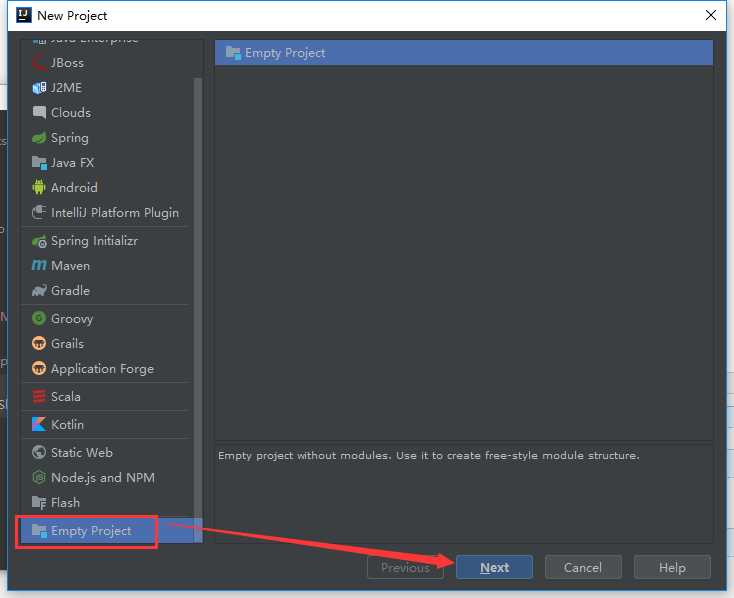Pick the Static Web globe icon
734x598 pixels.
tap(39, 452)
